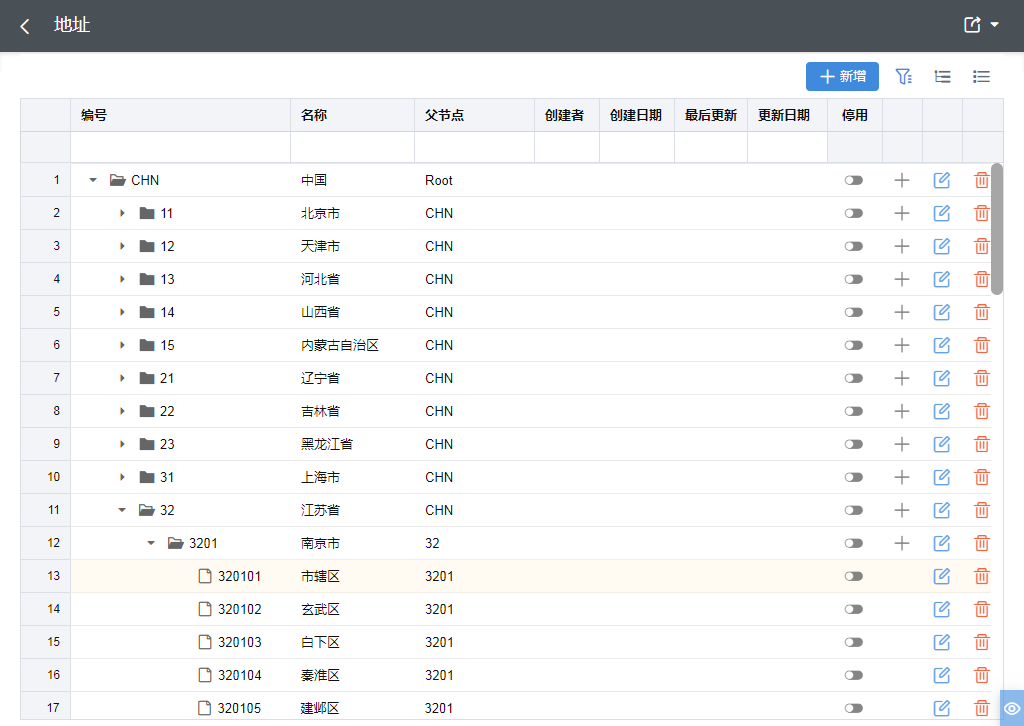Select tree item 320103

(x=230, y=642)
